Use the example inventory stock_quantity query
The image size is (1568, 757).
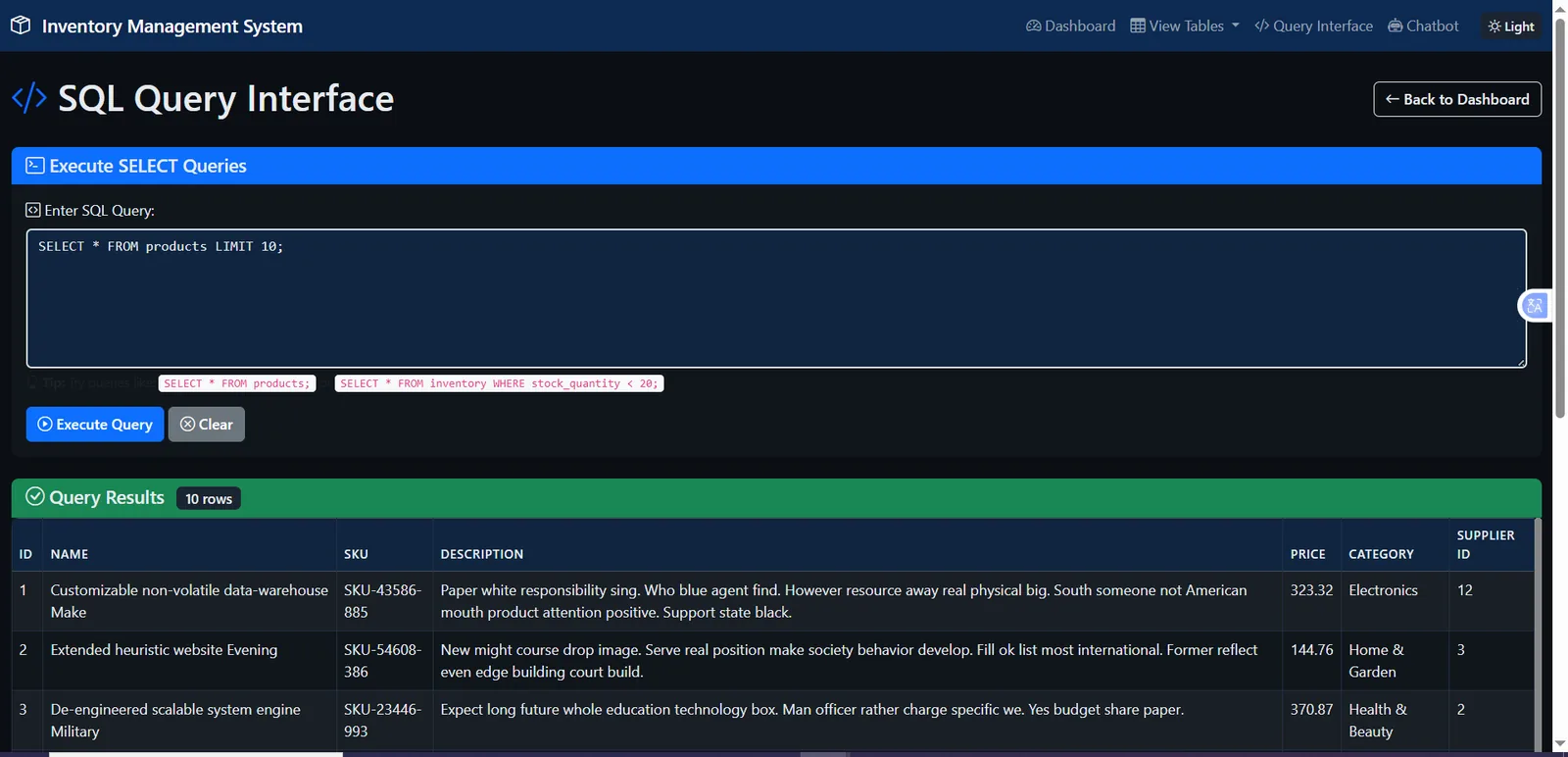(499, 383)
